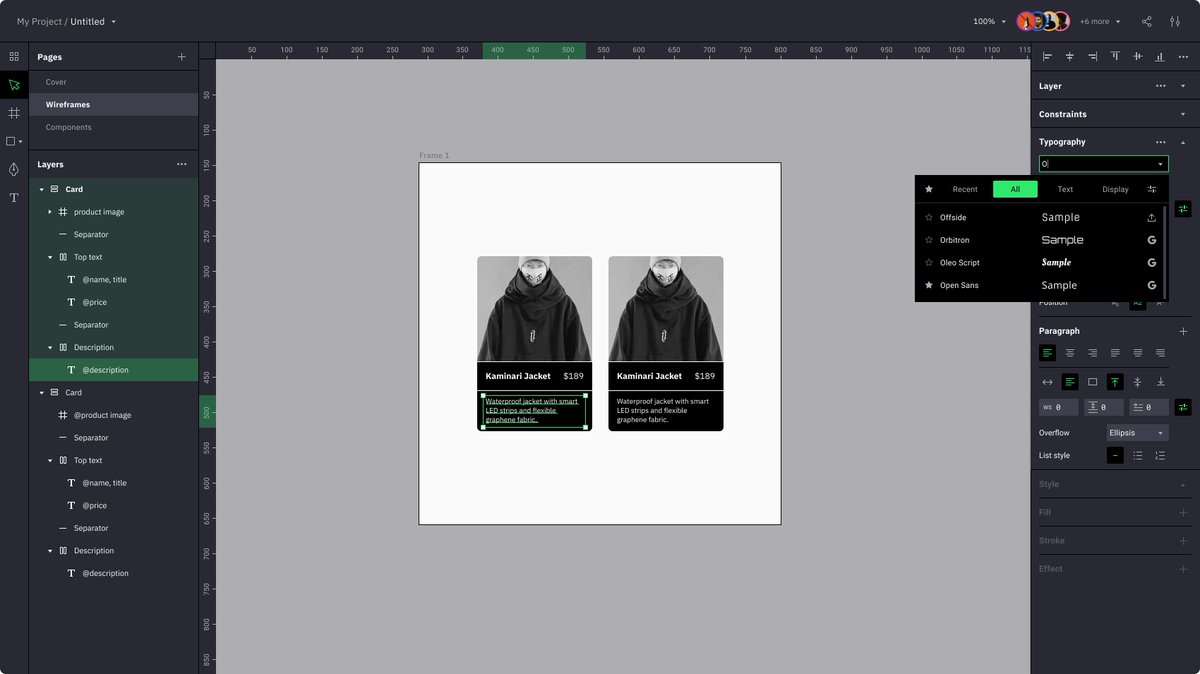Viewport: 1200px width, 674px height.
Task: Add a Fill with plus icon
Action: pos(1183,512)
